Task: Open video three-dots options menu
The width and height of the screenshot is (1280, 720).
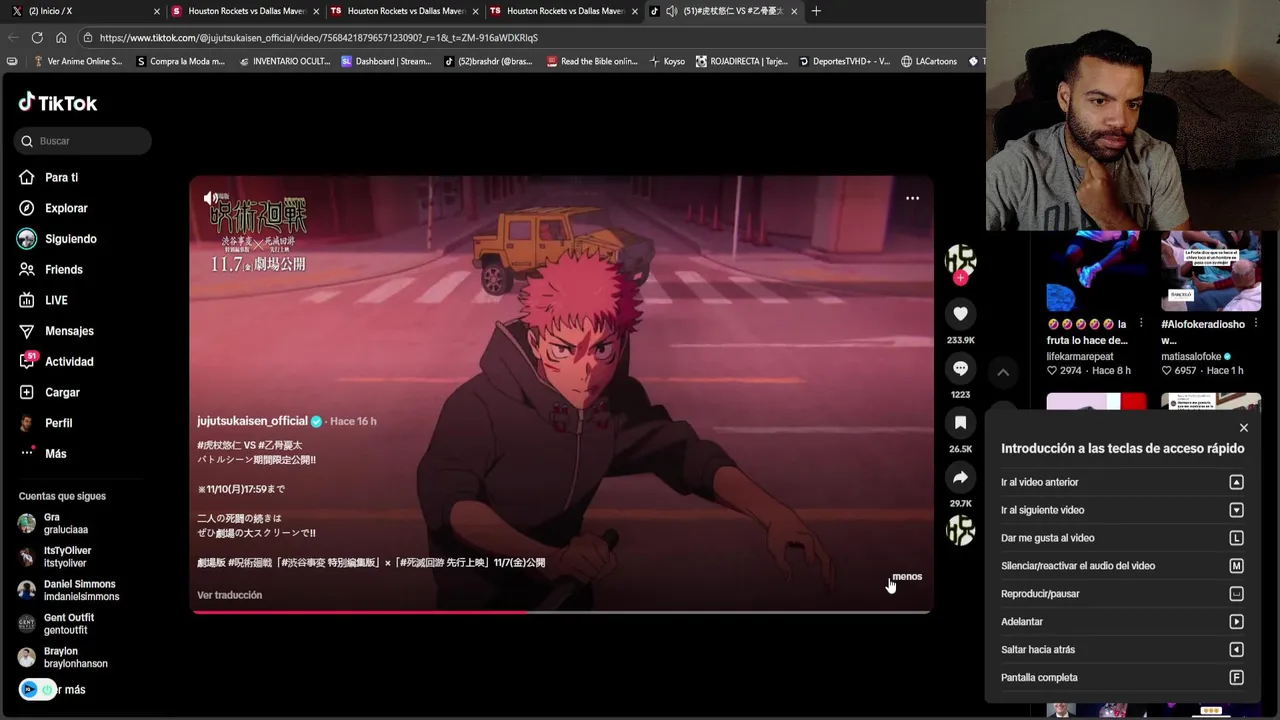Action: (x=912, y=198)
